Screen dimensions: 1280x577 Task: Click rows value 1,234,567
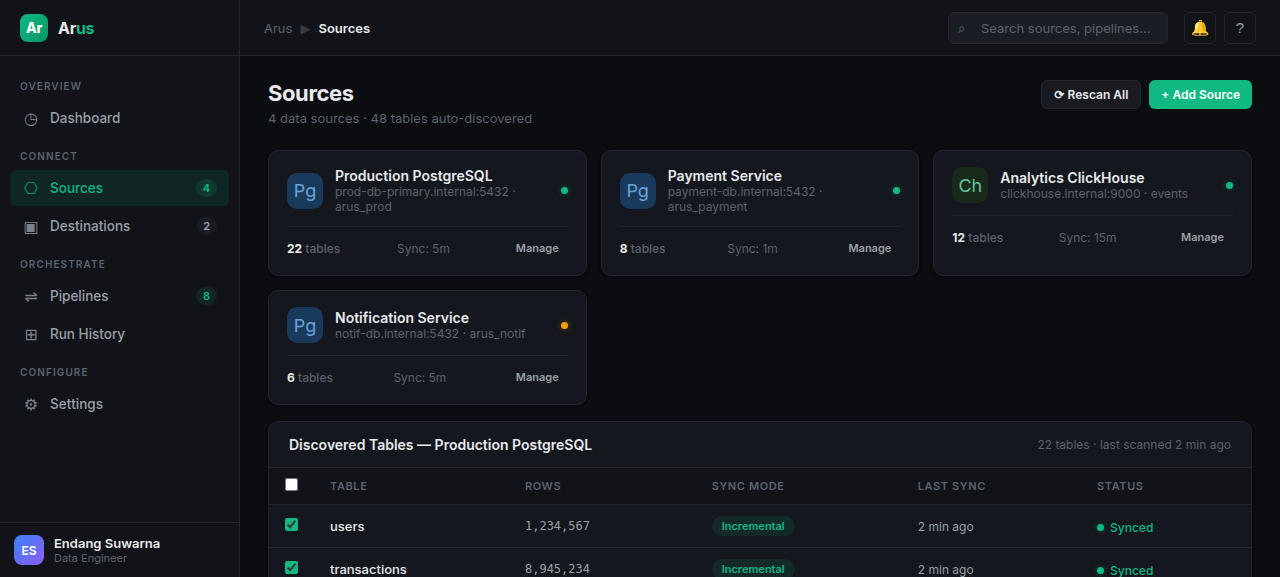pyautogui.click(x=557, y=527)
